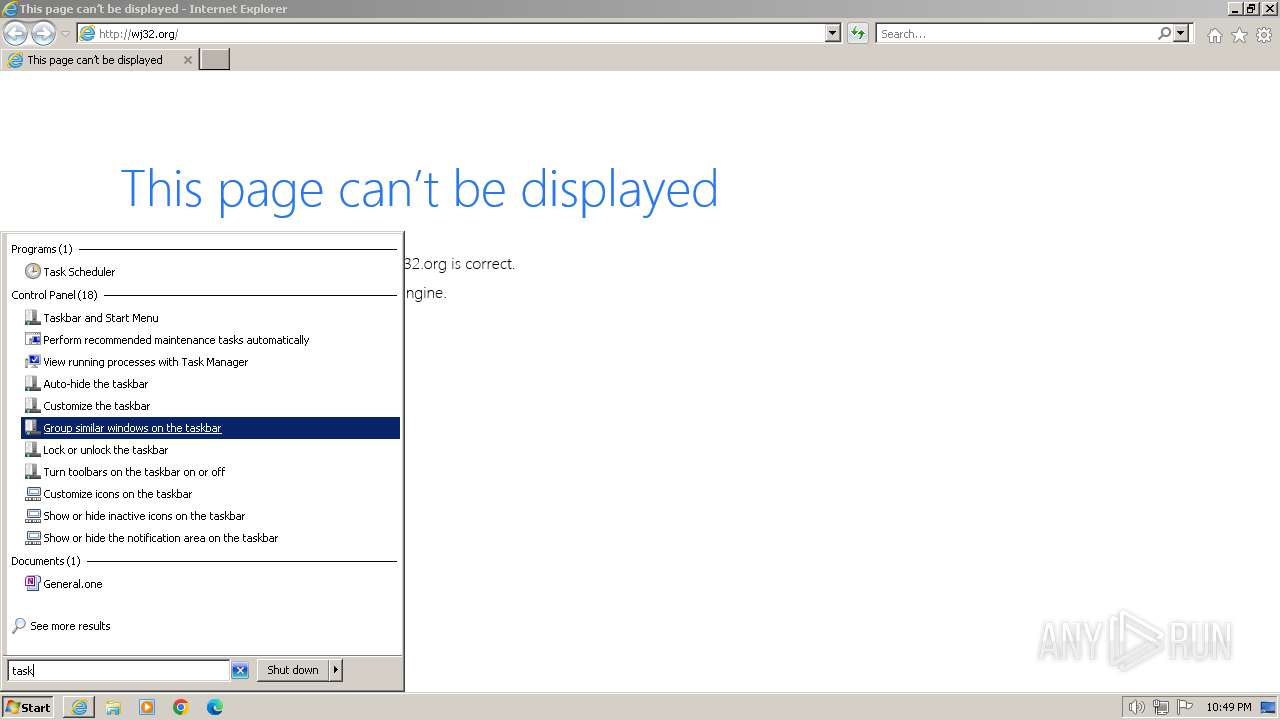Viewport: 1280px width, 720px height.
Task: Click the Documents (1) group header
Action: [45, 561]
